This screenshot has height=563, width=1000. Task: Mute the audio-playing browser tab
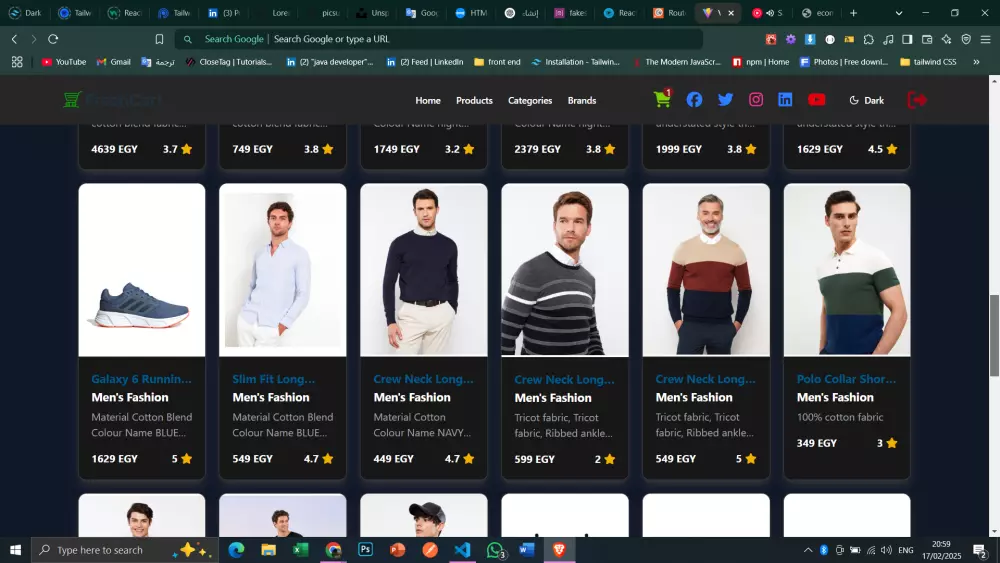pyautogui.click(x=770, y=13)
